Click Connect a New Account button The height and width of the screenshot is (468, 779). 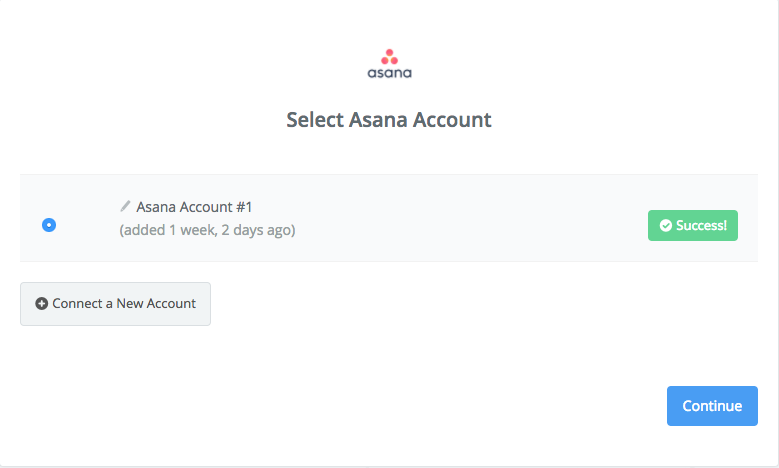pyautogui.click(x=115, y=304)
